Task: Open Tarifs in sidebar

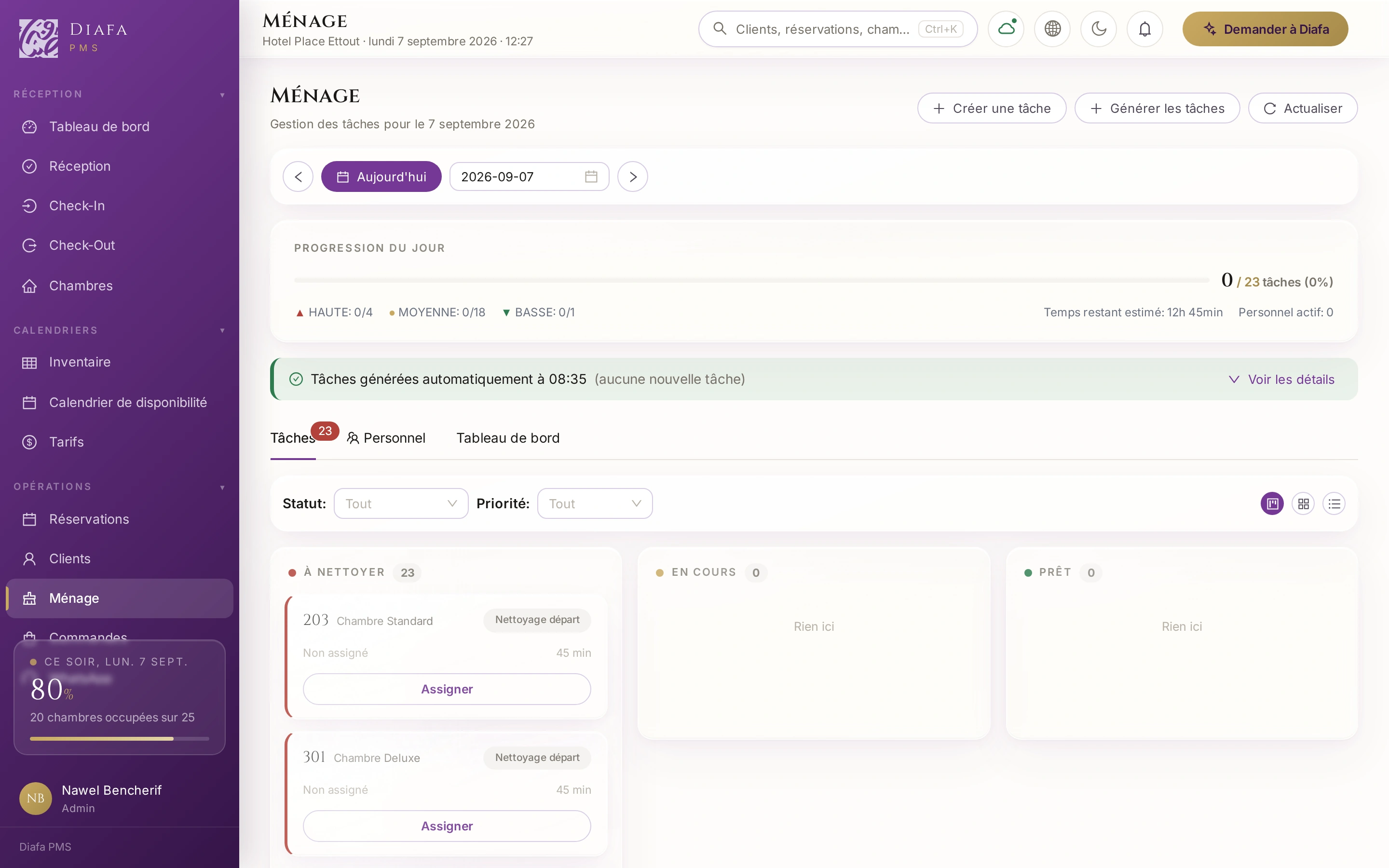Action: point(120,442)
